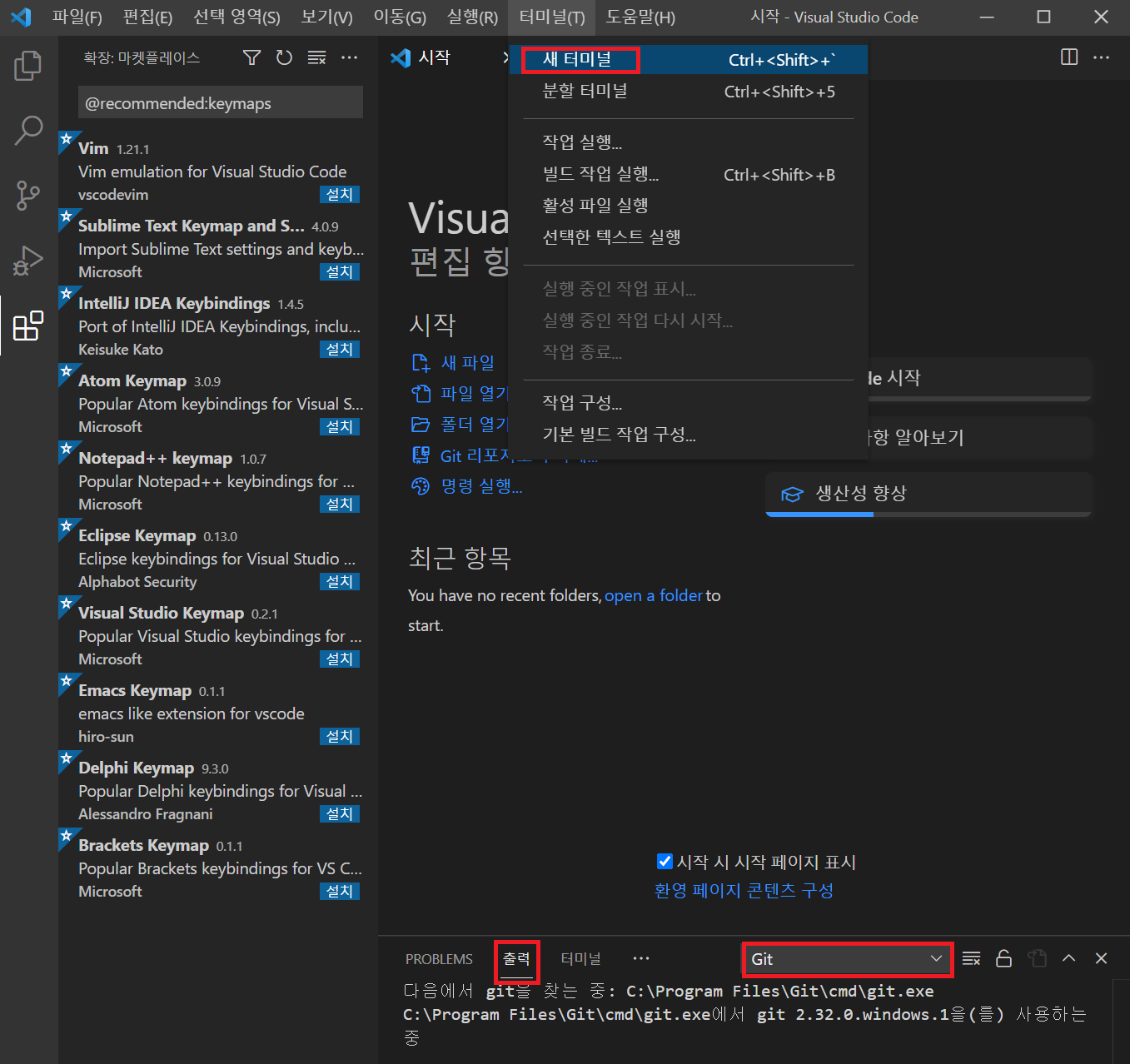Install Sublime Text Keymap extension
Viewport: 1130px width, 1064px height.
point(340,272)
